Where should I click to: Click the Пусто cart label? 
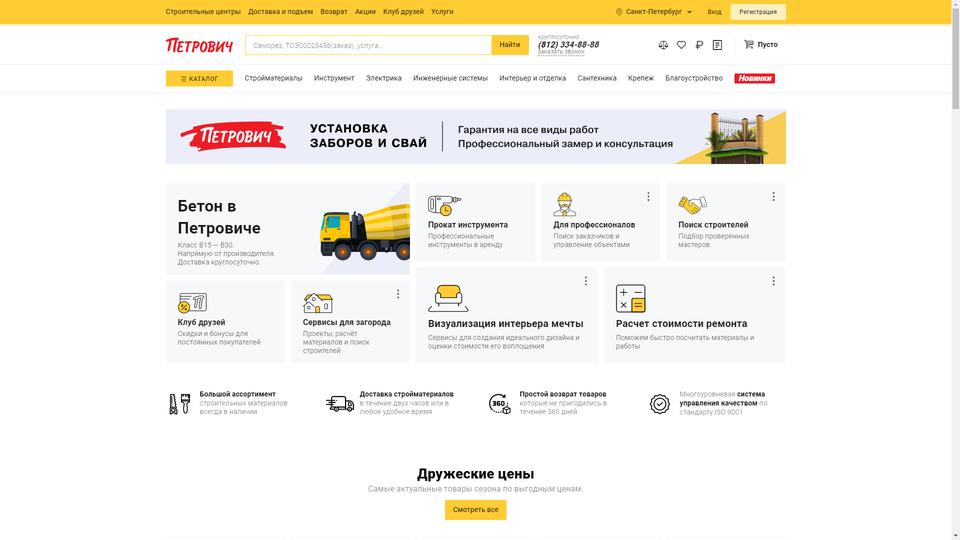tap(767, 44)
